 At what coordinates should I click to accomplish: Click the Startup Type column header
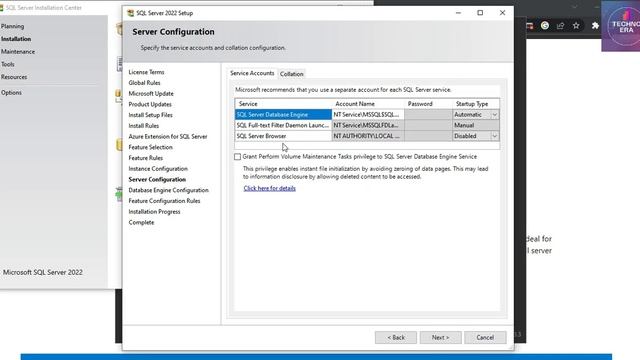tap(476, 104)
